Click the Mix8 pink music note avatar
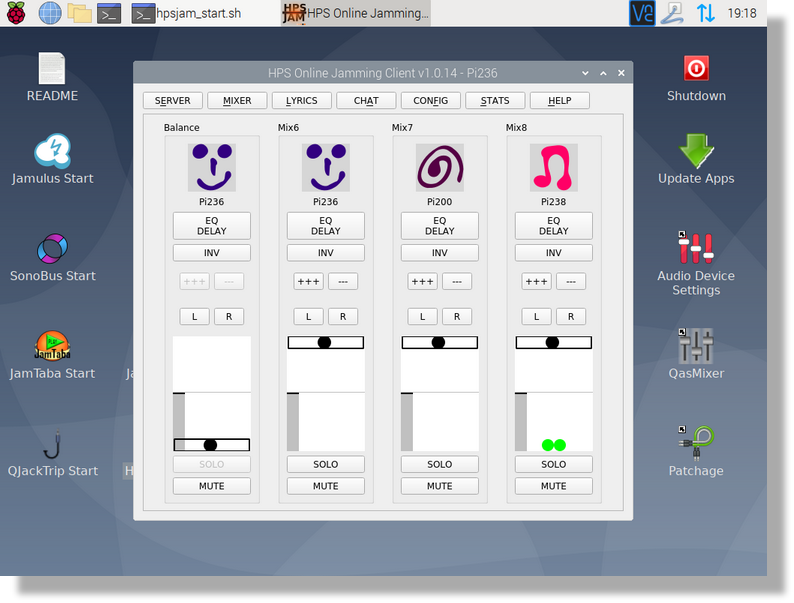The height and width of the screenshot is (603, 794). coord(553,167)
